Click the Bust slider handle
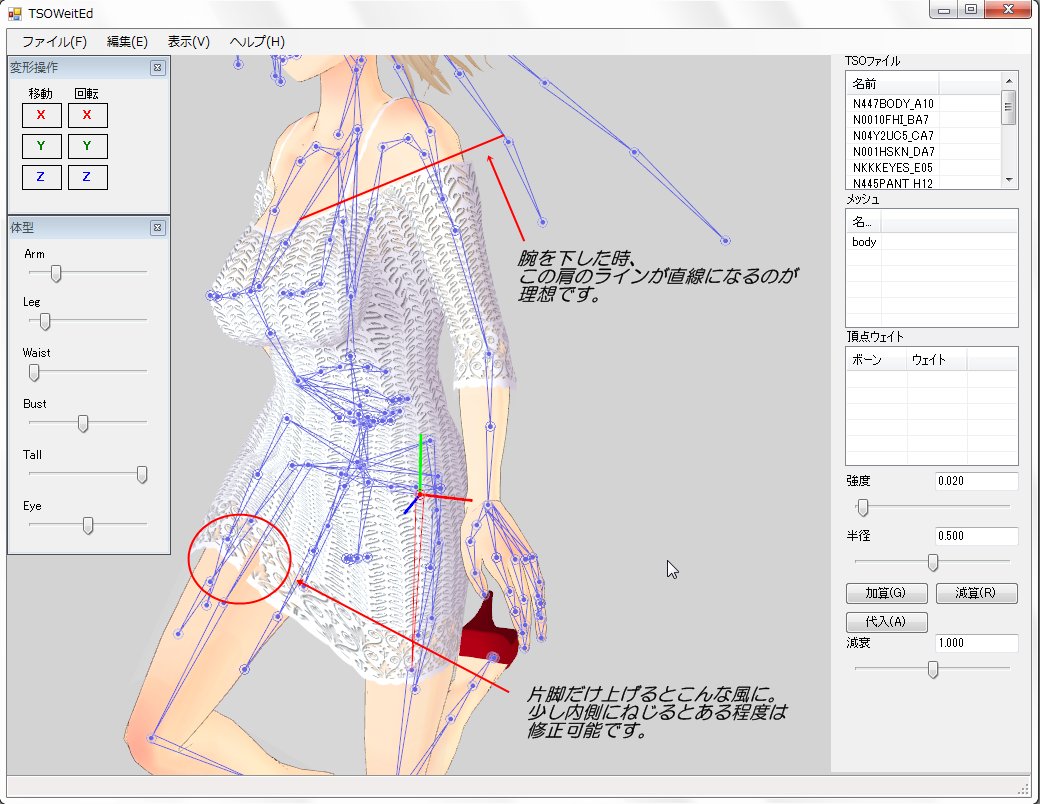The width and height of the screenshot is (1040, 804). tap(83, 424)
